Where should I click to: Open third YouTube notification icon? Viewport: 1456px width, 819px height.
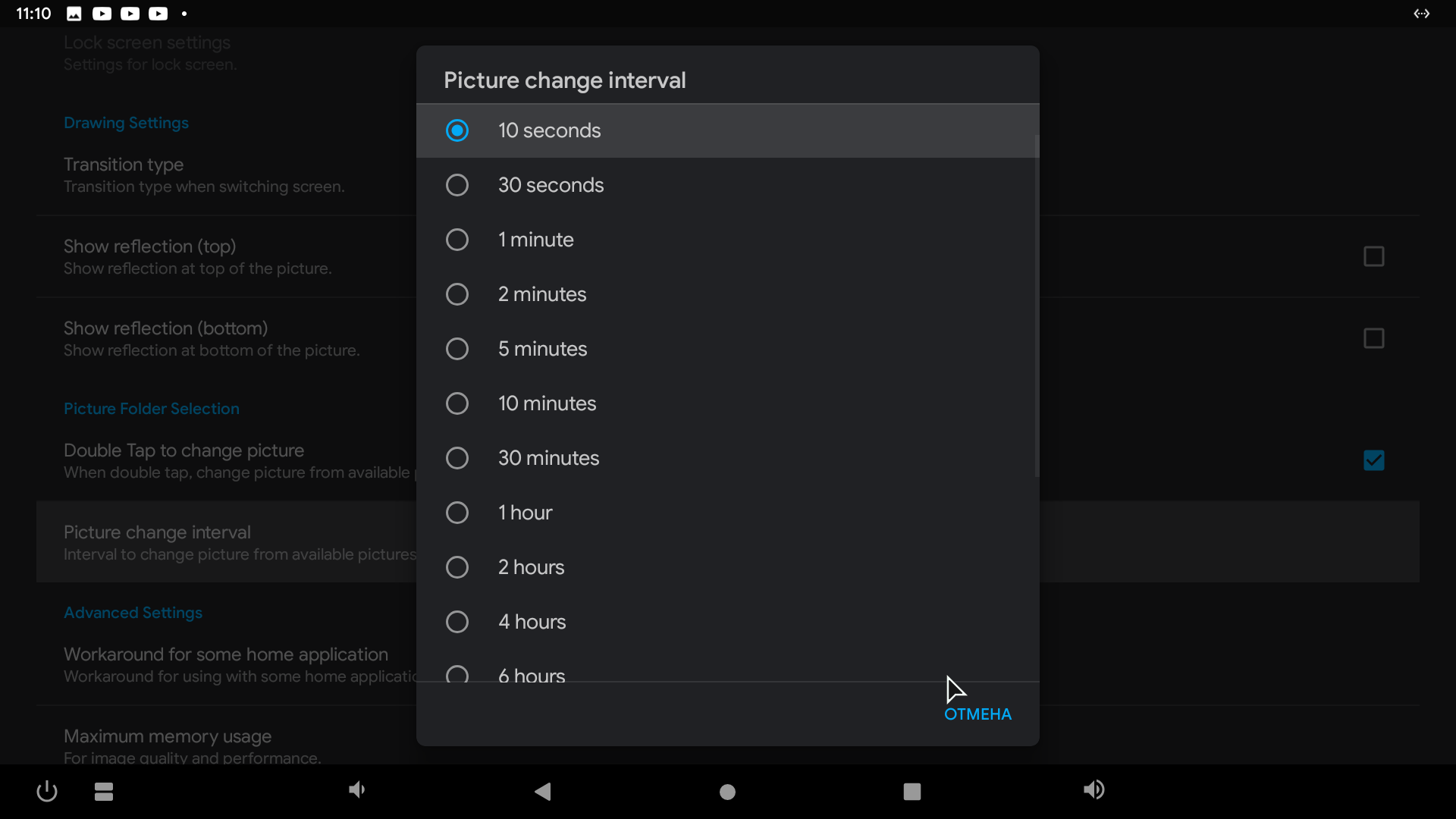pyautogui.click(x=158, y=14)
